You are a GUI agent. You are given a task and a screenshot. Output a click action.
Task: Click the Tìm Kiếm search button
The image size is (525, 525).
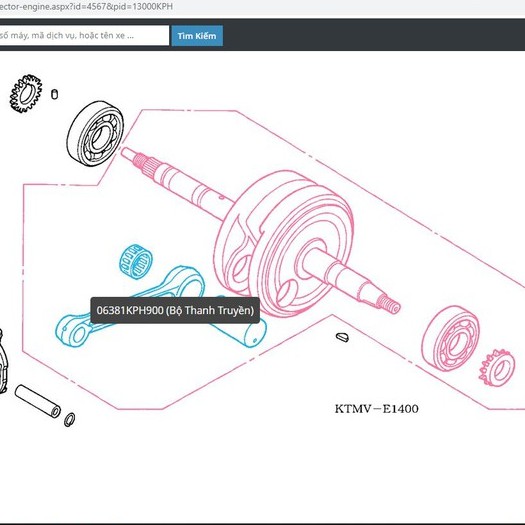[x=197, y=35]
